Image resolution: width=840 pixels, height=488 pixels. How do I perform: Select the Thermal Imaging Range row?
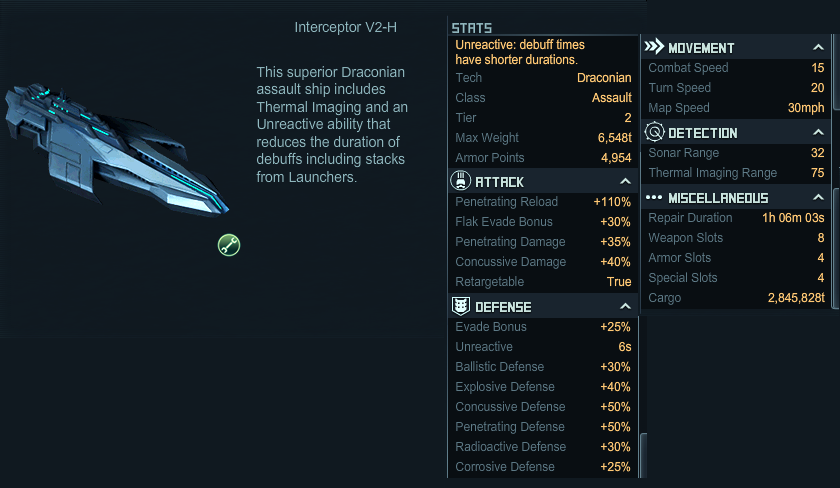coord(736,173)
